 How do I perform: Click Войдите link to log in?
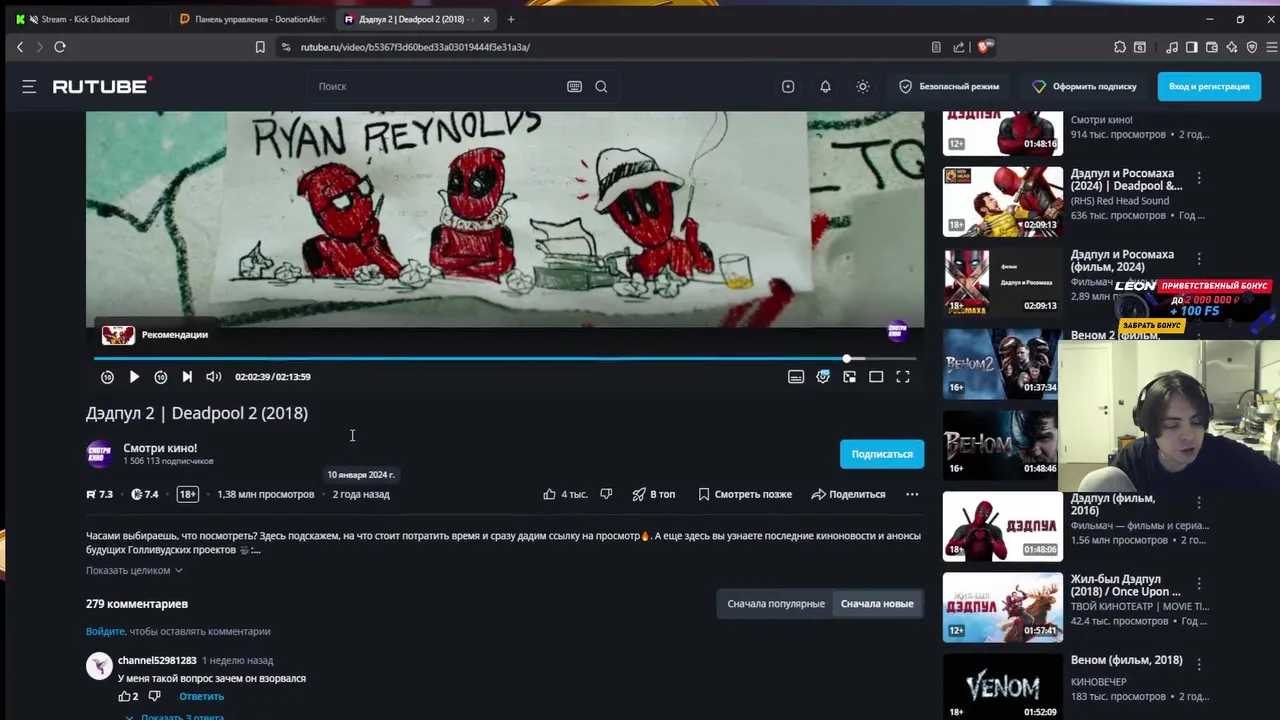(x=105, y=632)
